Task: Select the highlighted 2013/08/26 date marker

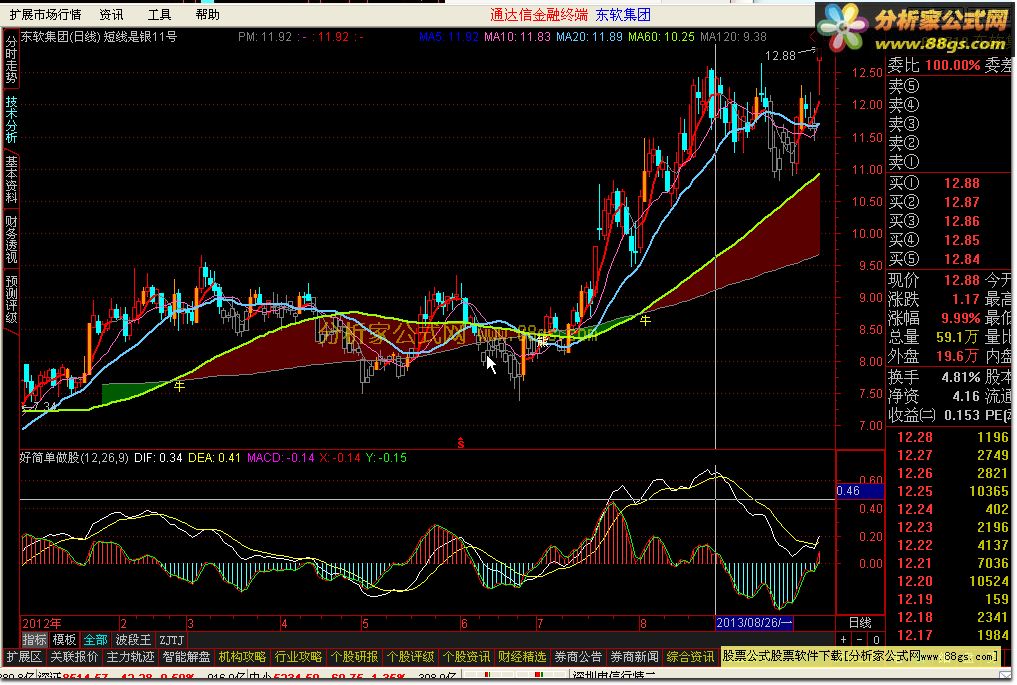Action: coord(754,623)
